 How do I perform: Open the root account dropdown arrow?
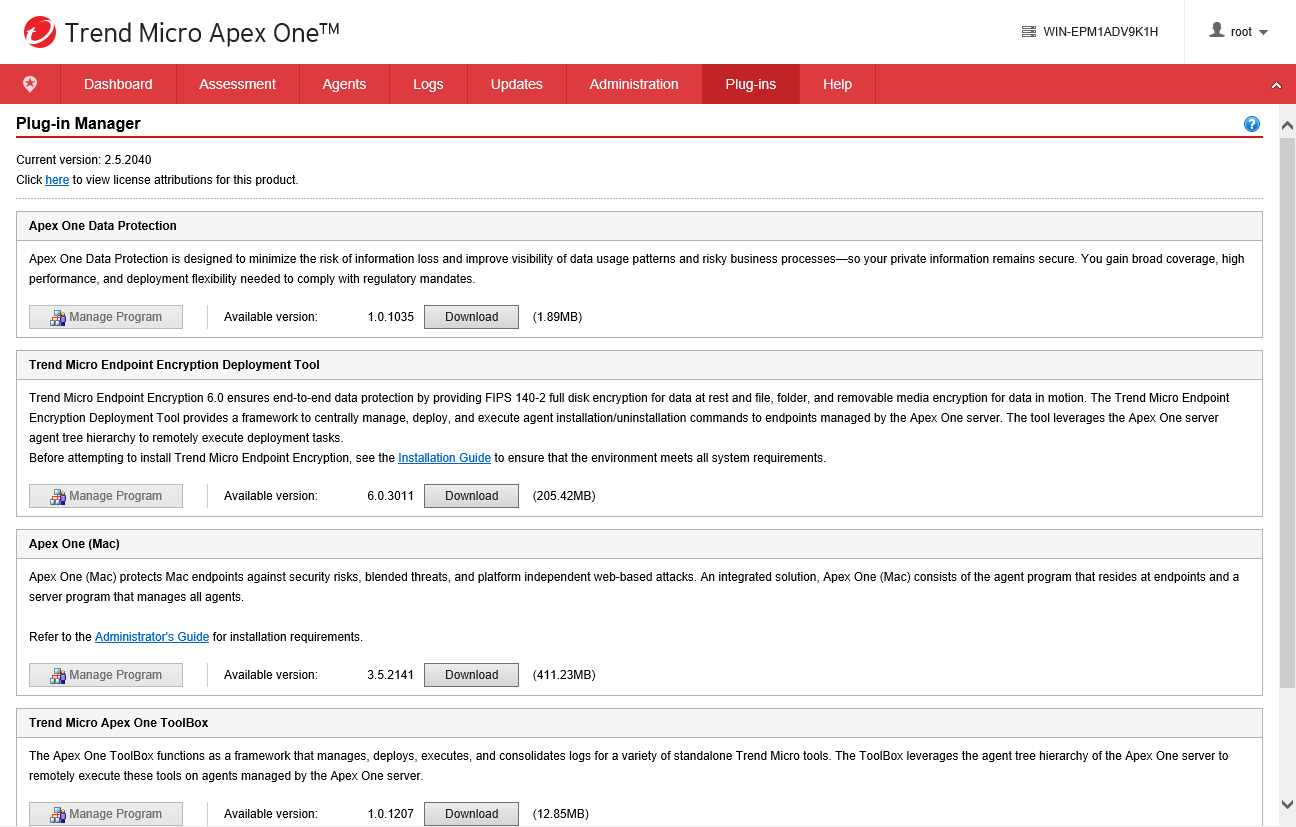coord(1263,32)
